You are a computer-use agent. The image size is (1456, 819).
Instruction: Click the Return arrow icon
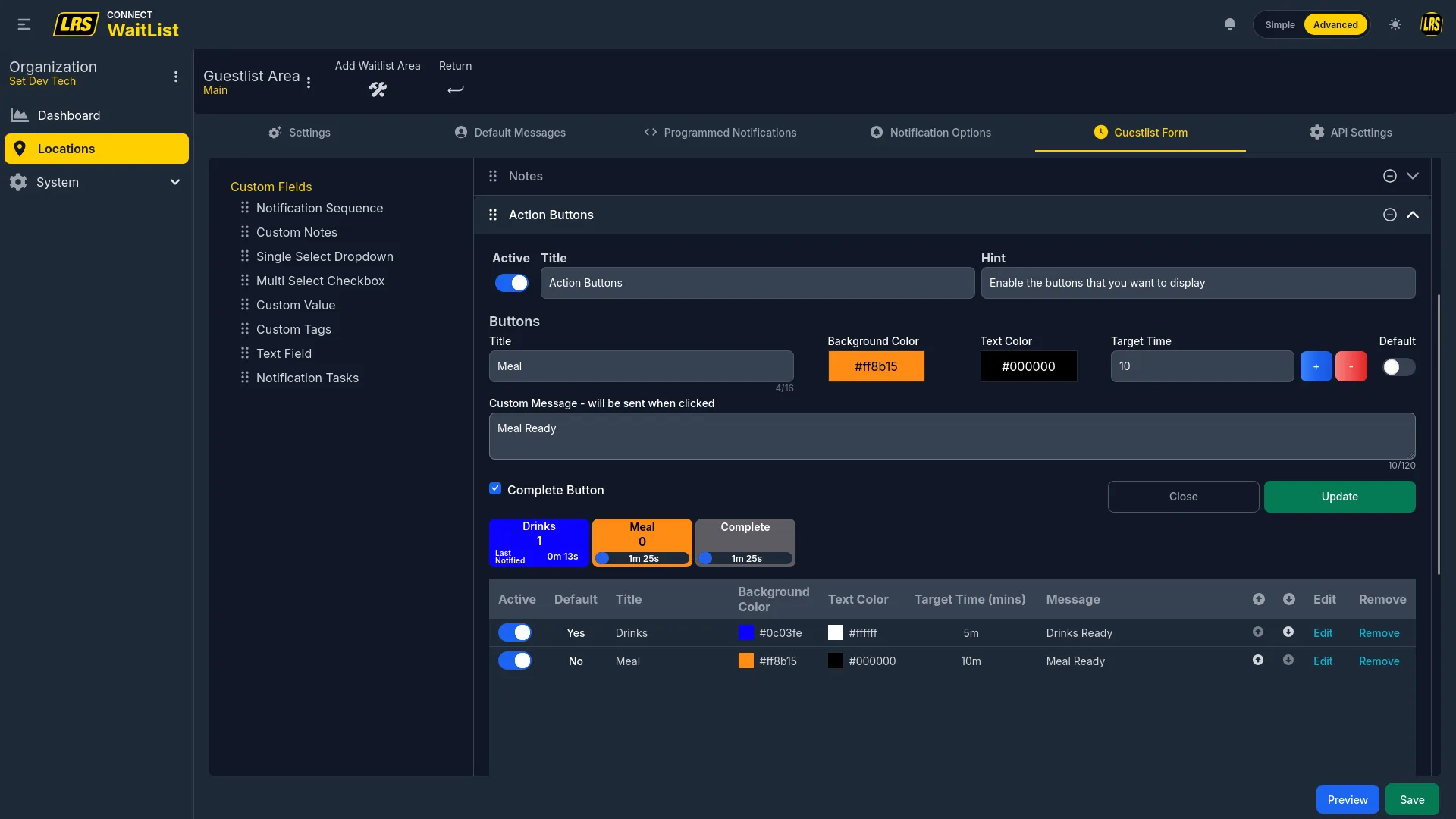pyautogui.click(x=455, y=89)
